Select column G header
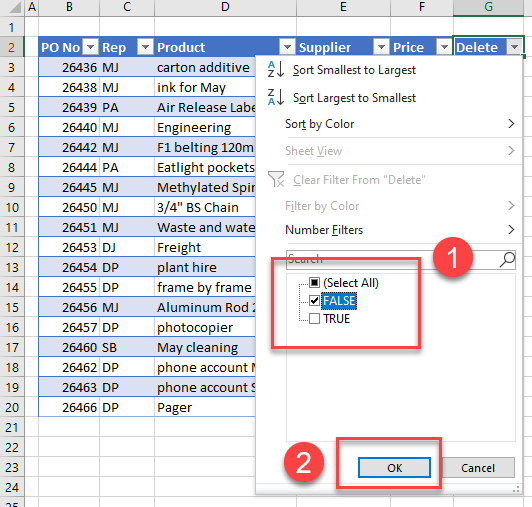 point(489,7)
